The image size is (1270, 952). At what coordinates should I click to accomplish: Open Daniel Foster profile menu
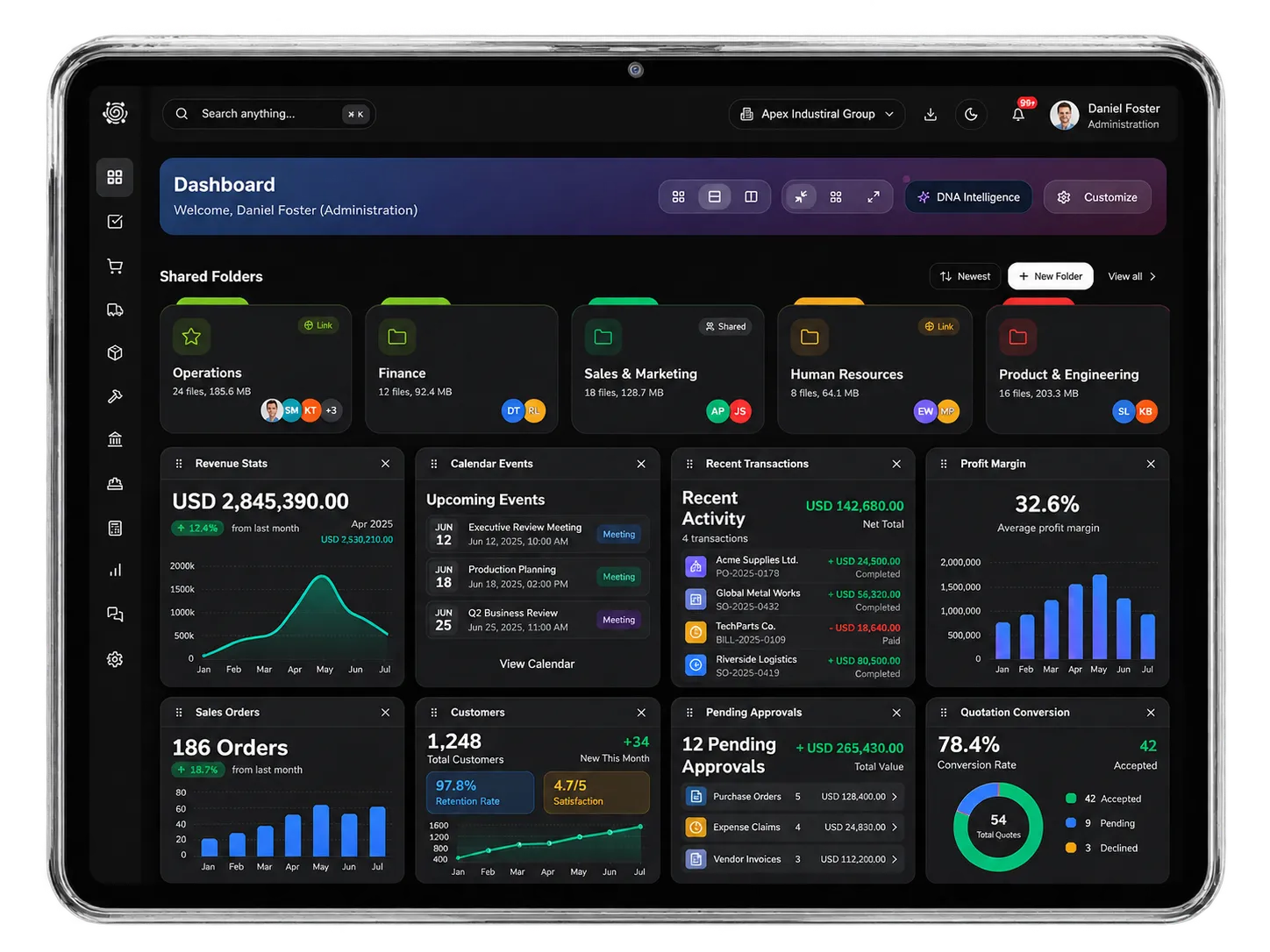coord(1105,115)
